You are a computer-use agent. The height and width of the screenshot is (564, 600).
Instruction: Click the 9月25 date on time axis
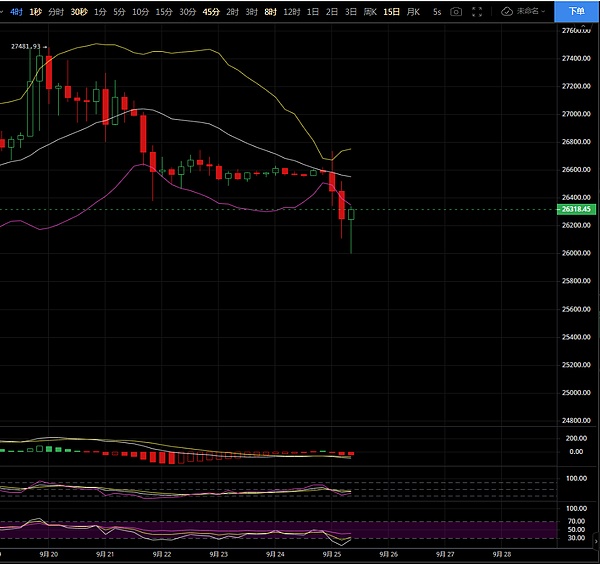pyautogui.click(x=332, y=553)
